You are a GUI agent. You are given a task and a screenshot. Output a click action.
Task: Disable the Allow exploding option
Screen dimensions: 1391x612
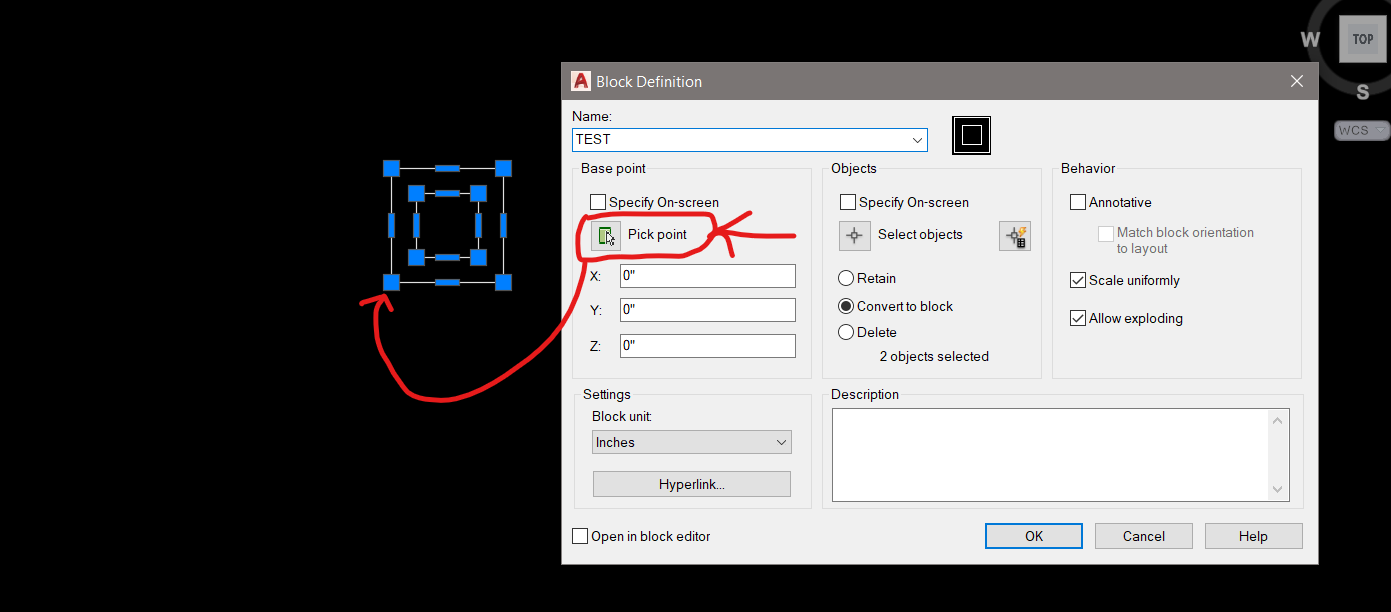(1077, 318)
